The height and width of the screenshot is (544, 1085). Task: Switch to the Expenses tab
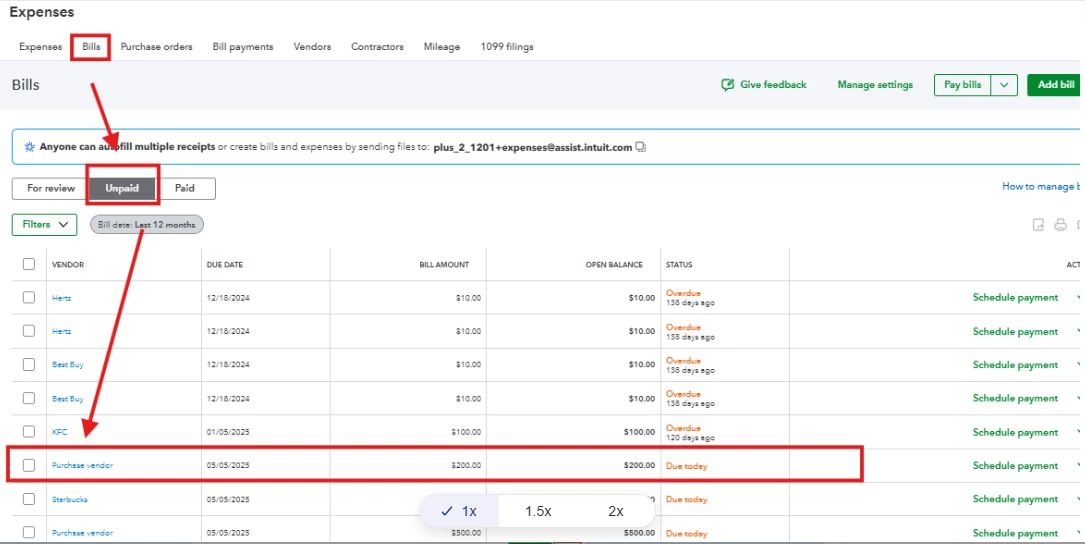[x=40, y=47]
